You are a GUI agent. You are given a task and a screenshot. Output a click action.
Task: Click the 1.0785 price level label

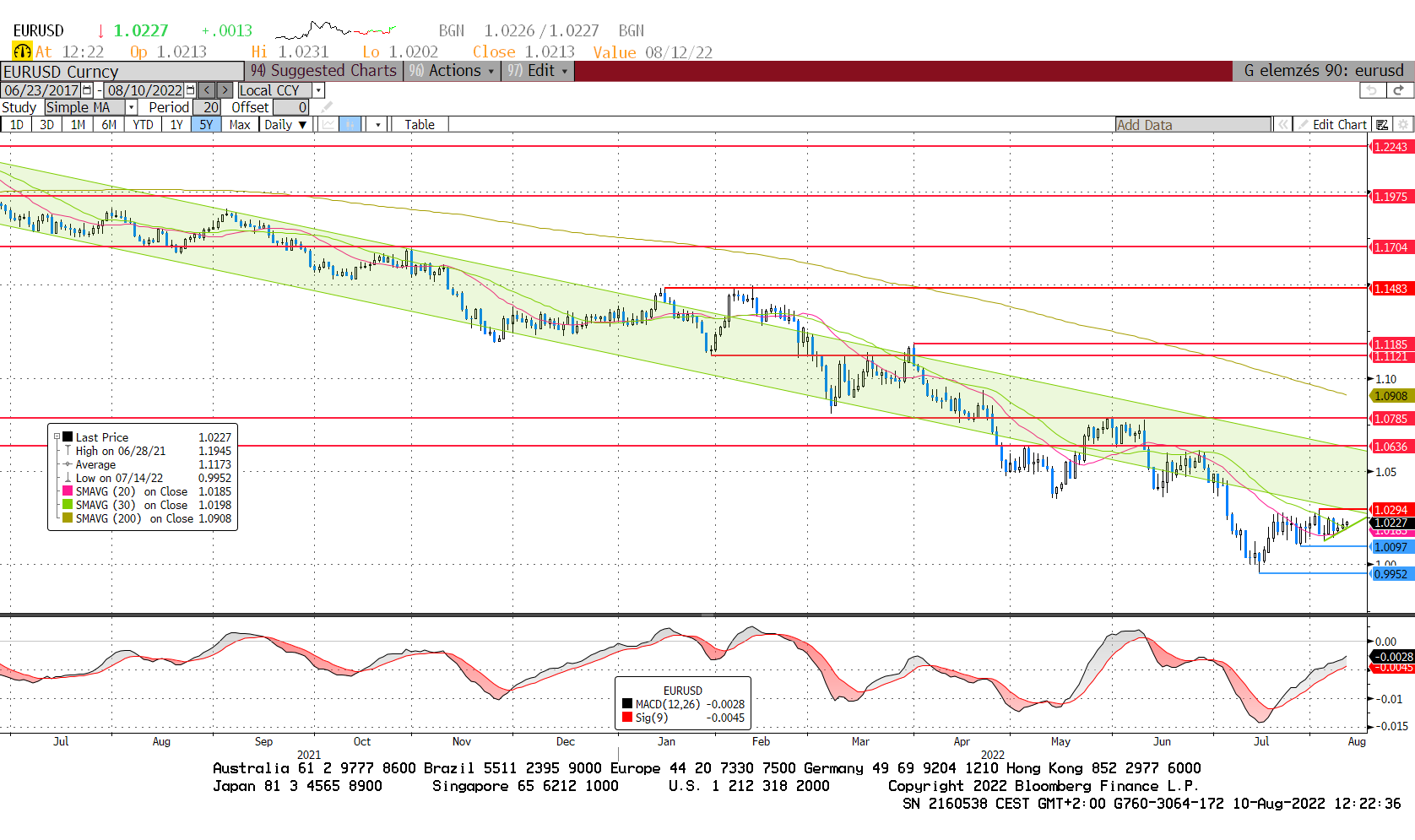(x=1391, y=419)
